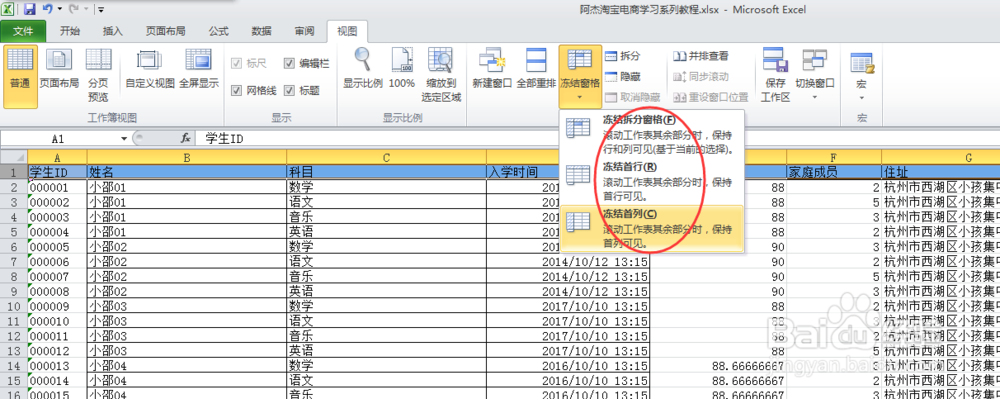
Task: Zoom to Selection (缩放到选定区域)
Action: 441,75
